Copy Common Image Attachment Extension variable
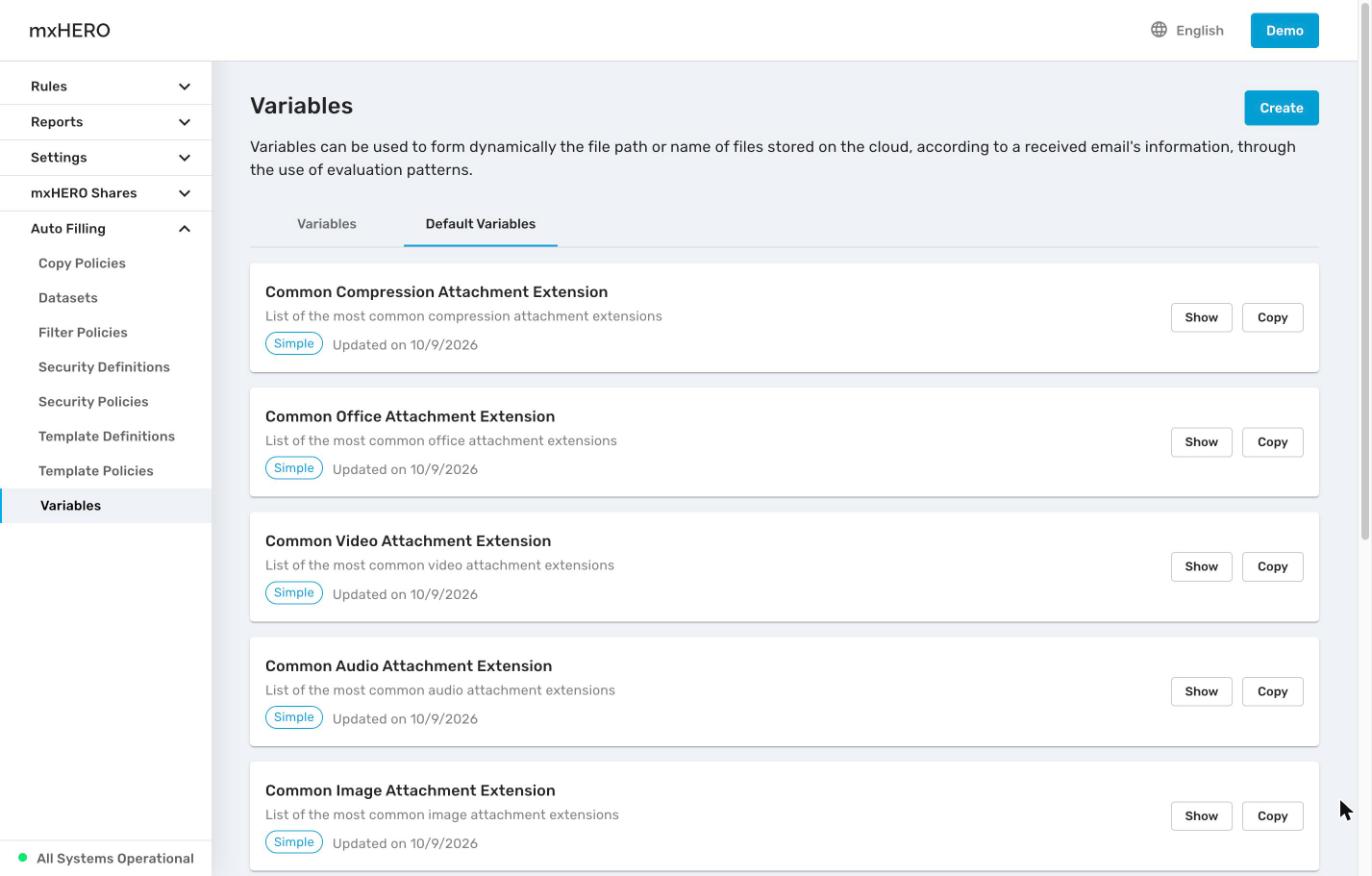This screenshot has width=1372, height=876. point(1272,816)
